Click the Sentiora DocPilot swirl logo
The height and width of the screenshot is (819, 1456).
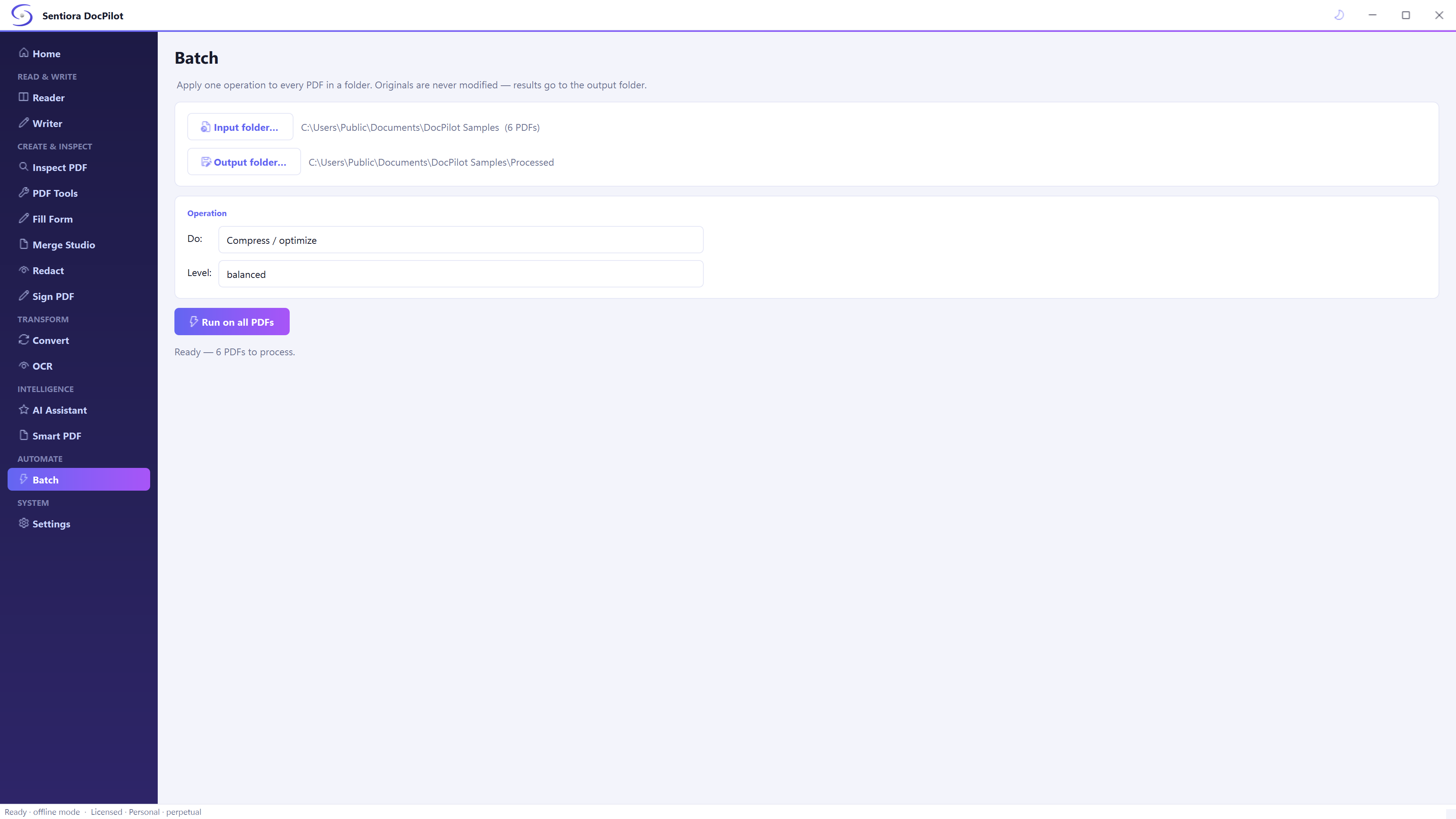[22, 15]
